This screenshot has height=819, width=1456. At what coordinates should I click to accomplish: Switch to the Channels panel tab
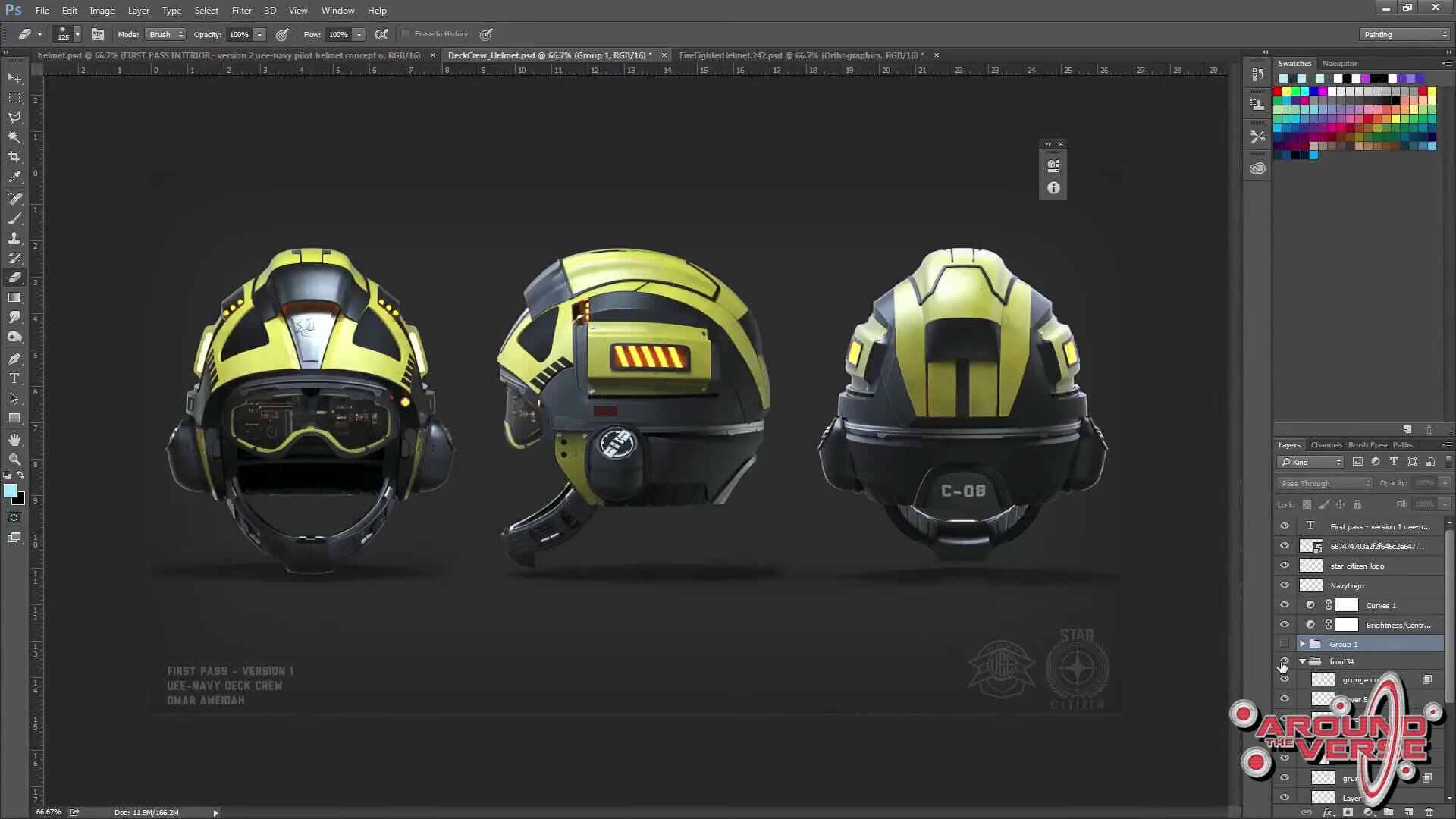pos(1326,445)
